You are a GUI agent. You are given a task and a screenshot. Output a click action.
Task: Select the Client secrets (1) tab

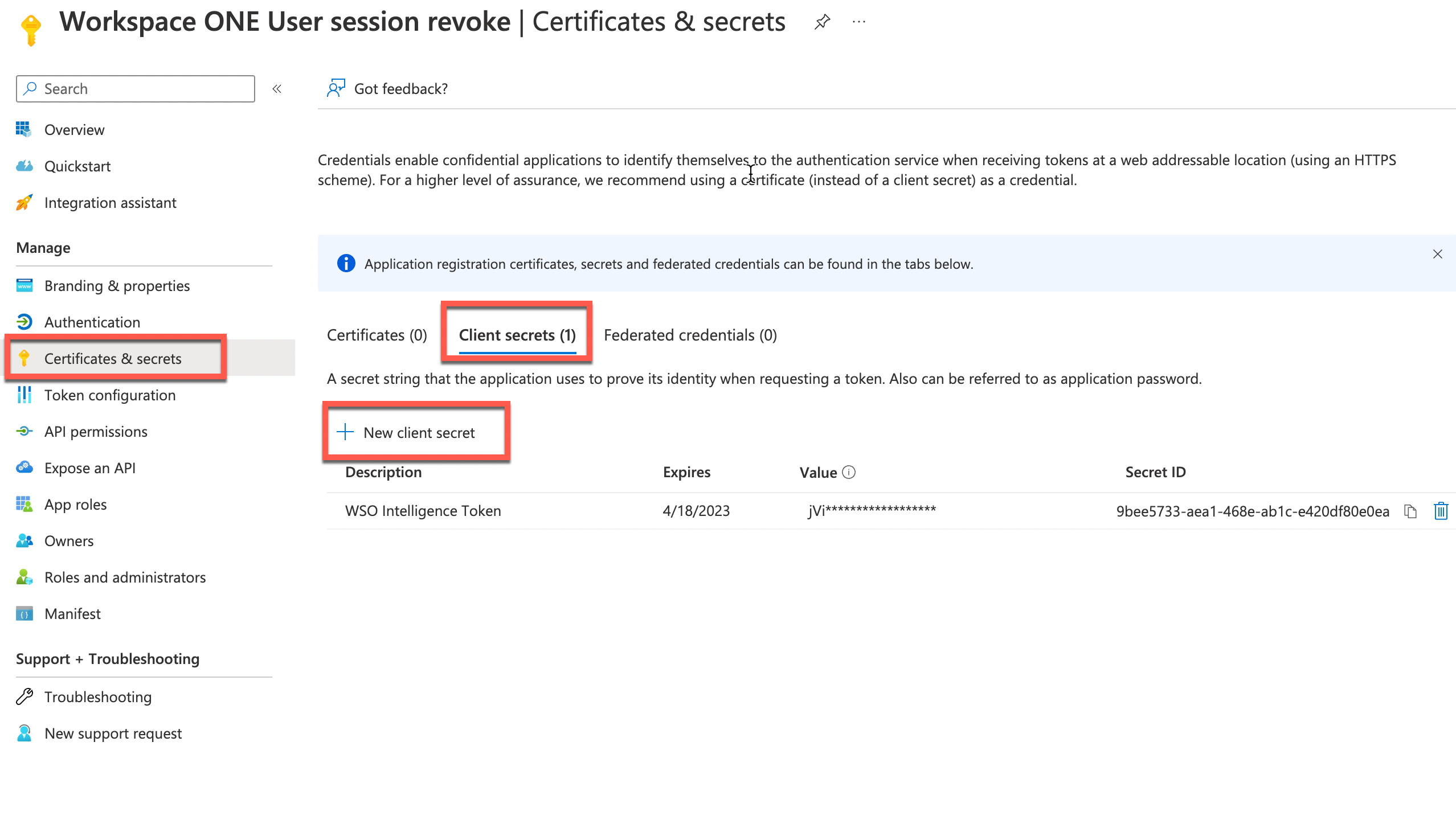click(517, 335)
